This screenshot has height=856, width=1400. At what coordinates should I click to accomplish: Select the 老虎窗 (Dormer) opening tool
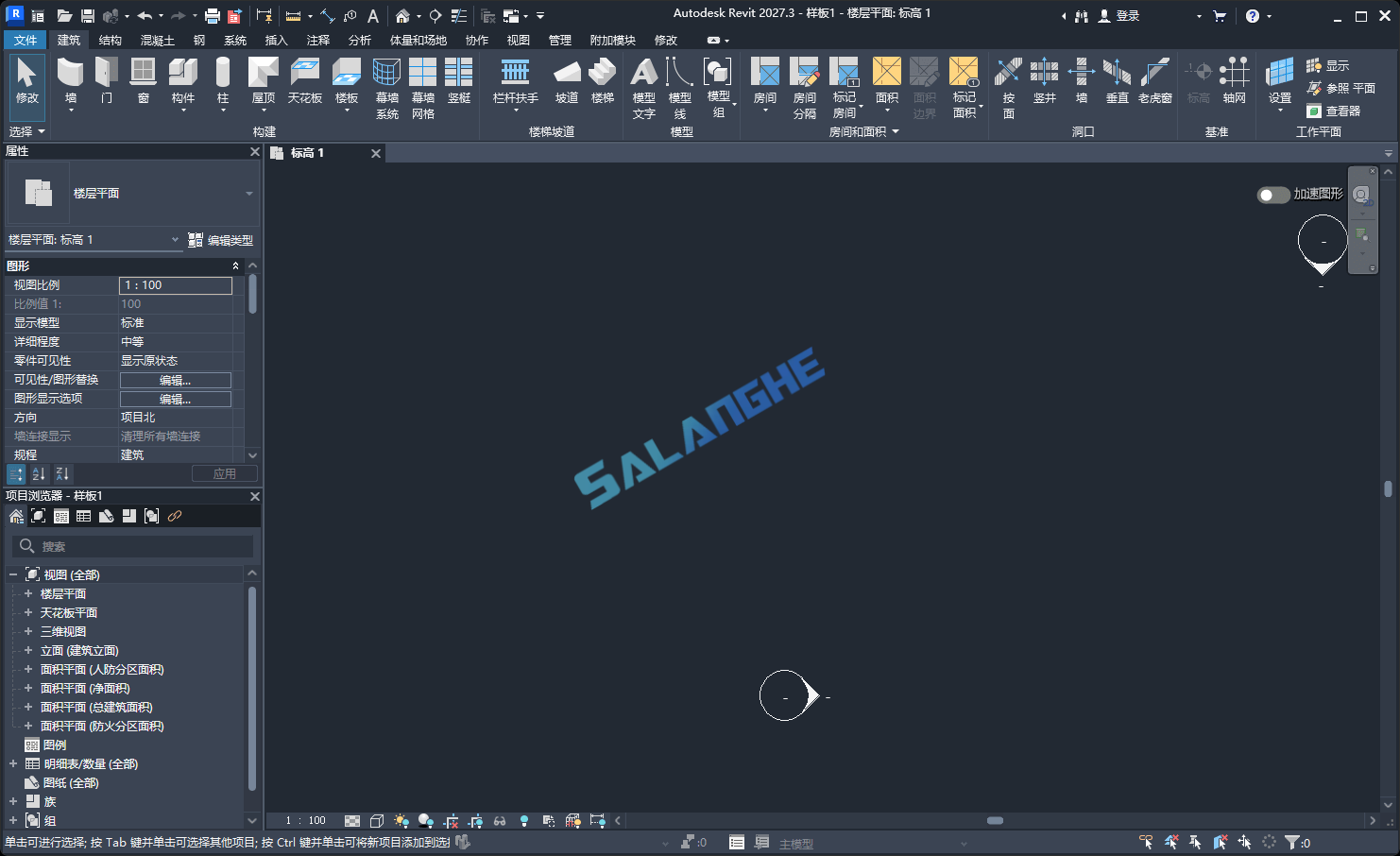pos(1155,81)
